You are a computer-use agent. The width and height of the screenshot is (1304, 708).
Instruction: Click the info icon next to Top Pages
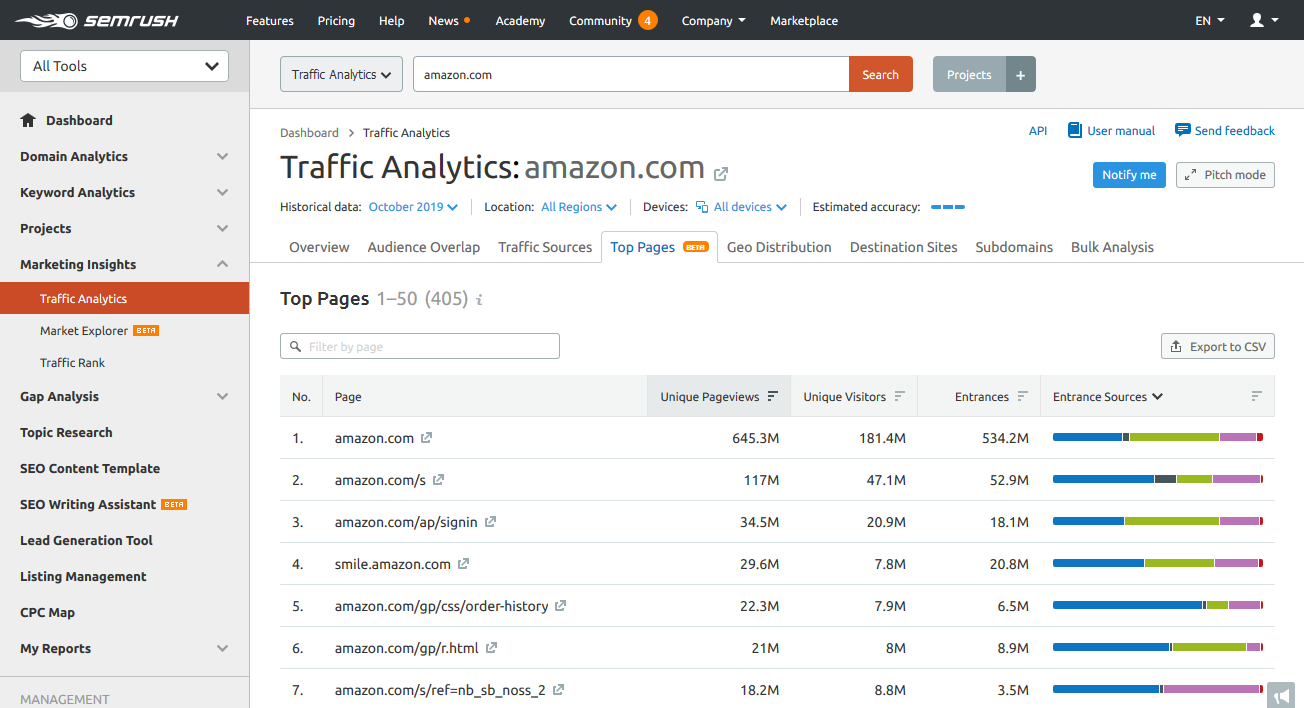(479, 299)
